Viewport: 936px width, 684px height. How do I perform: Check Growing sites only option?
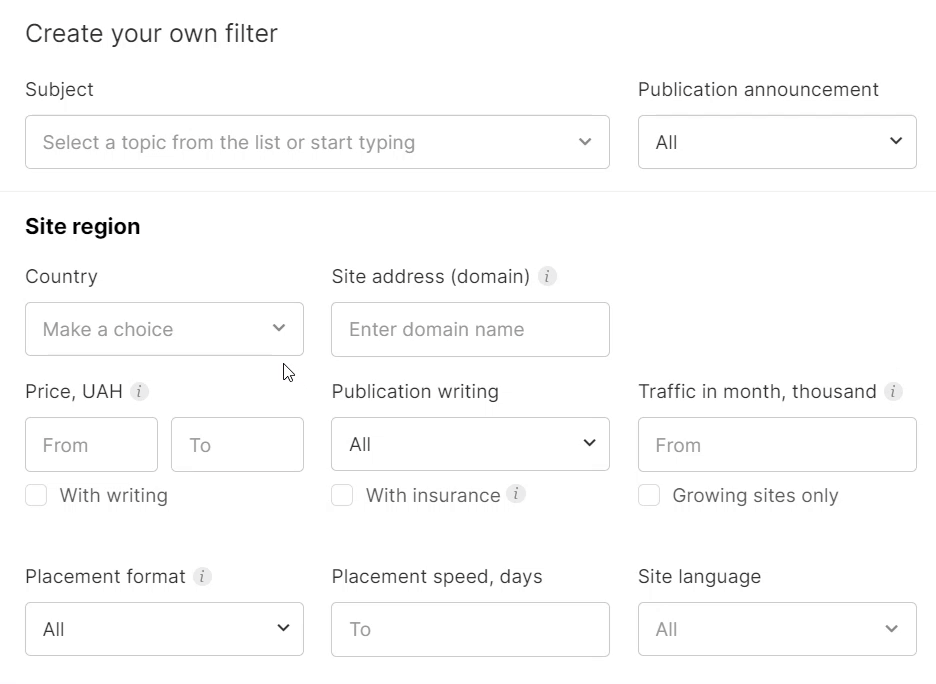coord(649,495)
